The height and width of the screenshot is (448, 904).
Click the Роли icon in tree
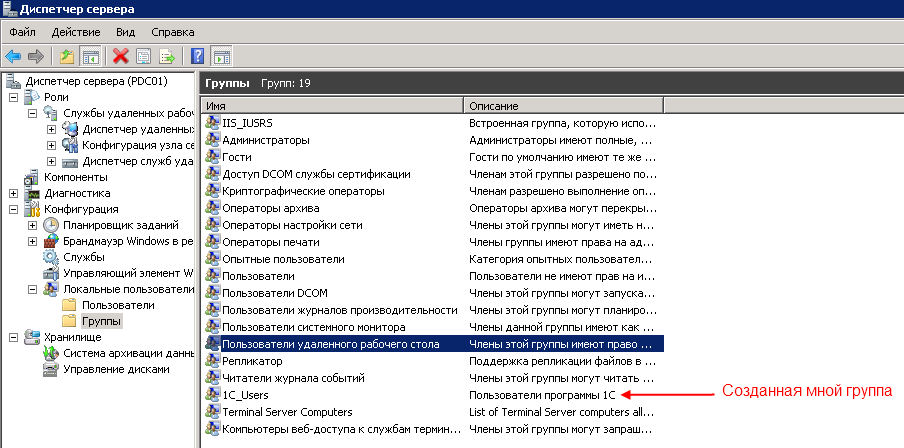point(32,97)
